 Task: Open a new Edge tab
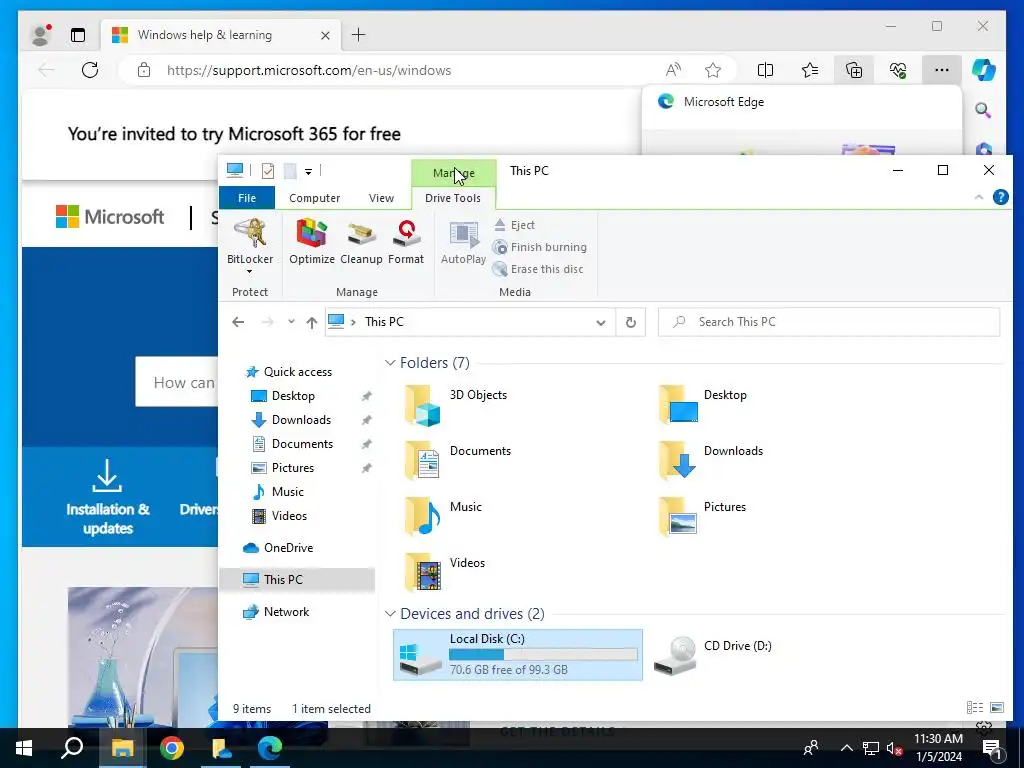(x=359, y=35)
